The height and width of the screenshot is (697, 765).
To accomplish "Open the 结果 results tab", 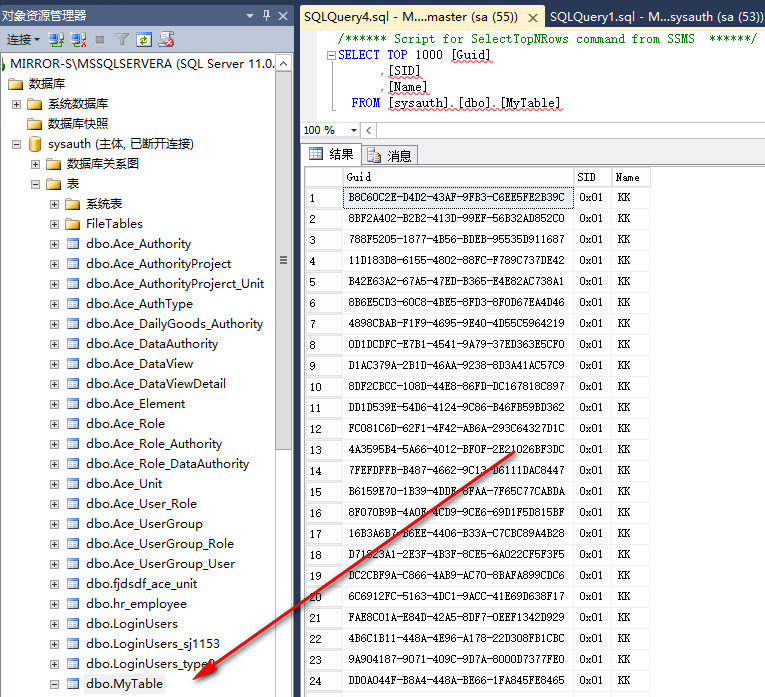I will point(331,155).
